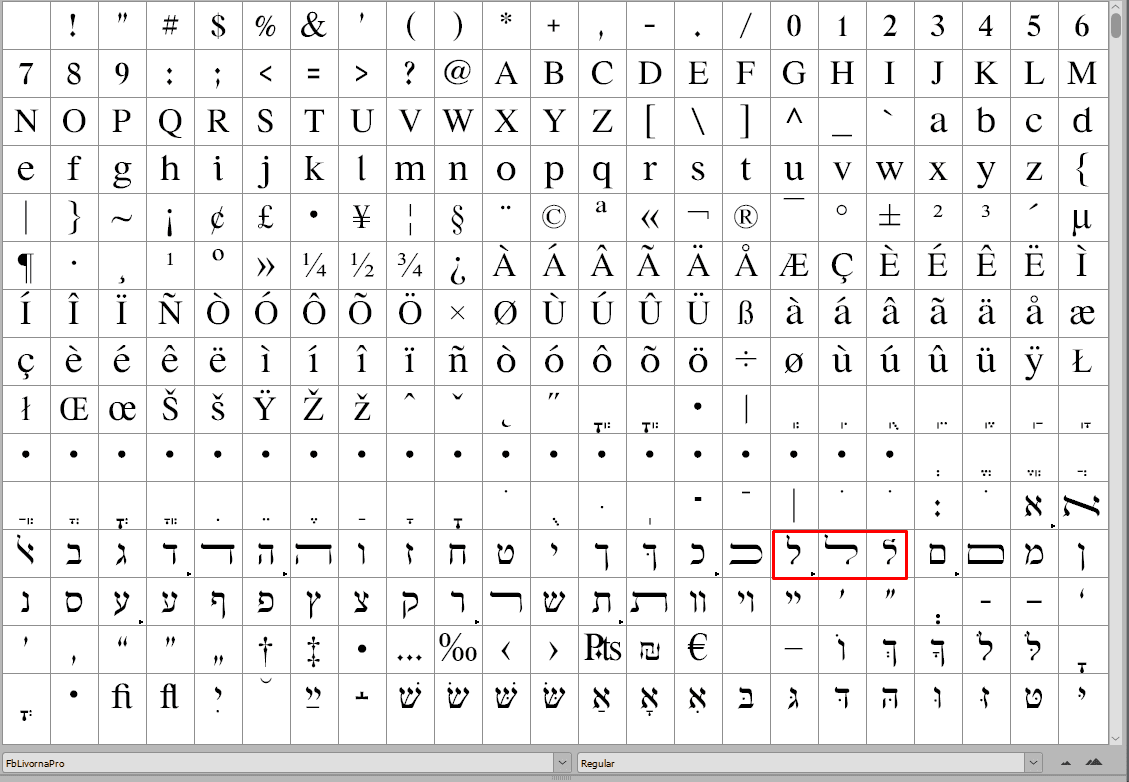Select the hash # glyph
The width and height of the screenshot is (1129, 782).
(170, 26)
